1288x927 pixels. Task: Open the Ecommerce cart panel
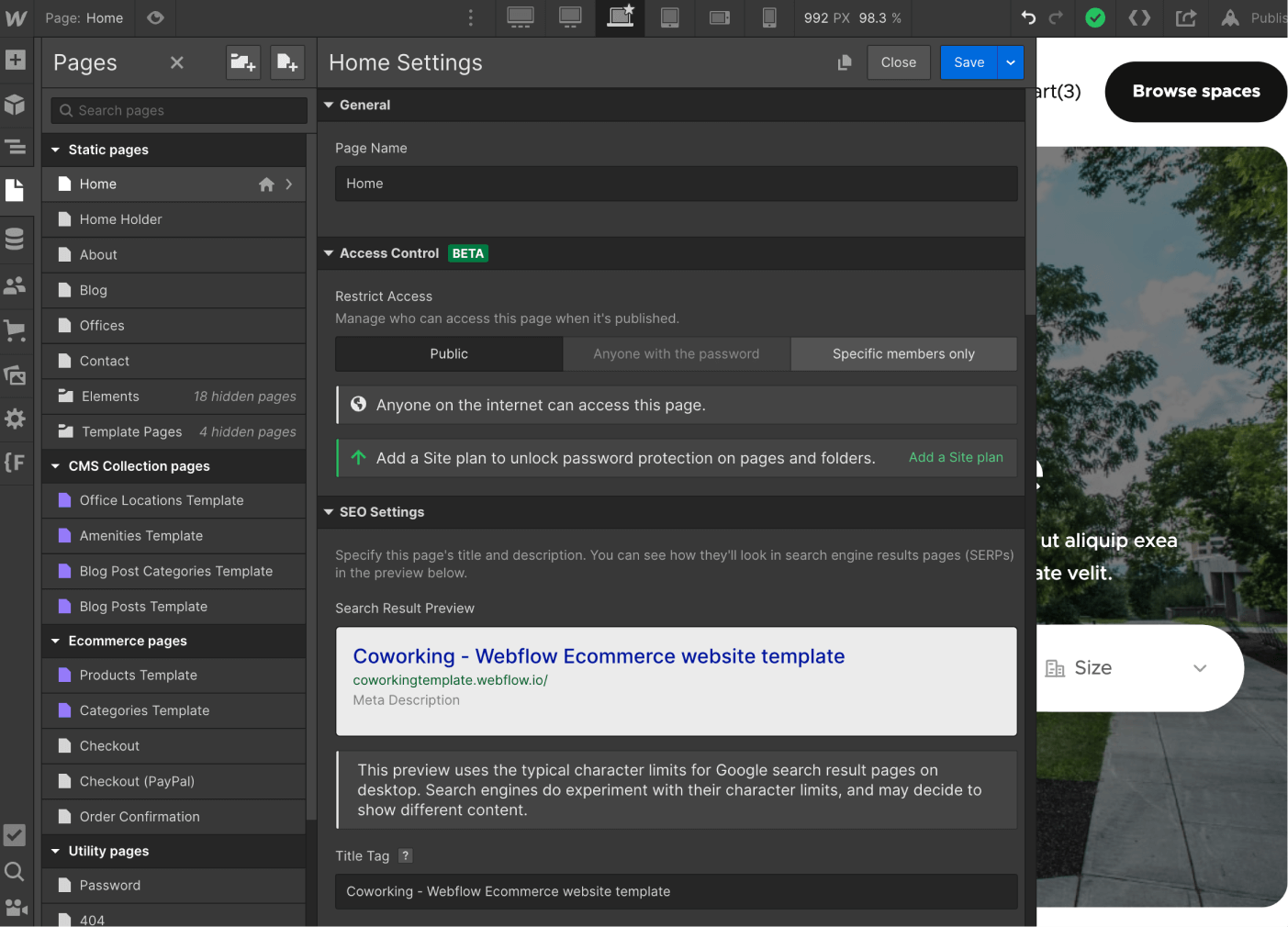(x=15, y=330)
